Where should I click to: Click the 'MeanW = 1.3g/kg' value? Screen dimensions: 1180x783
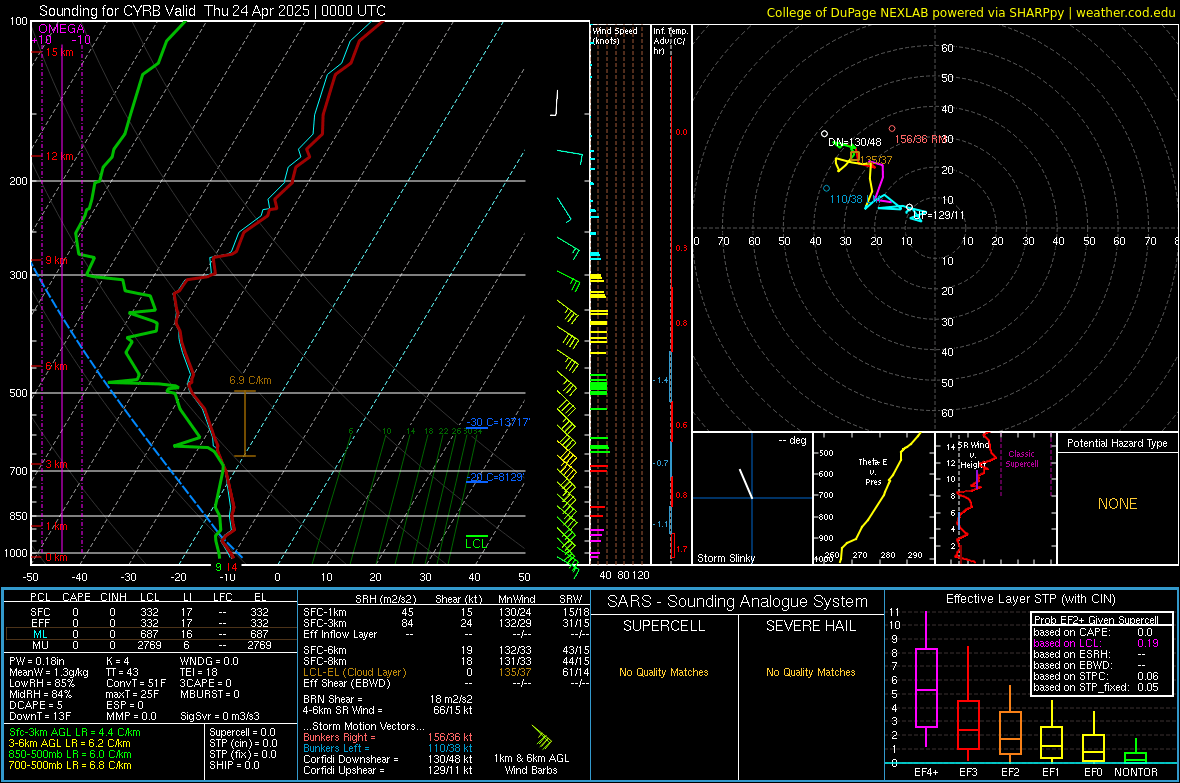(x=49, y=672)
